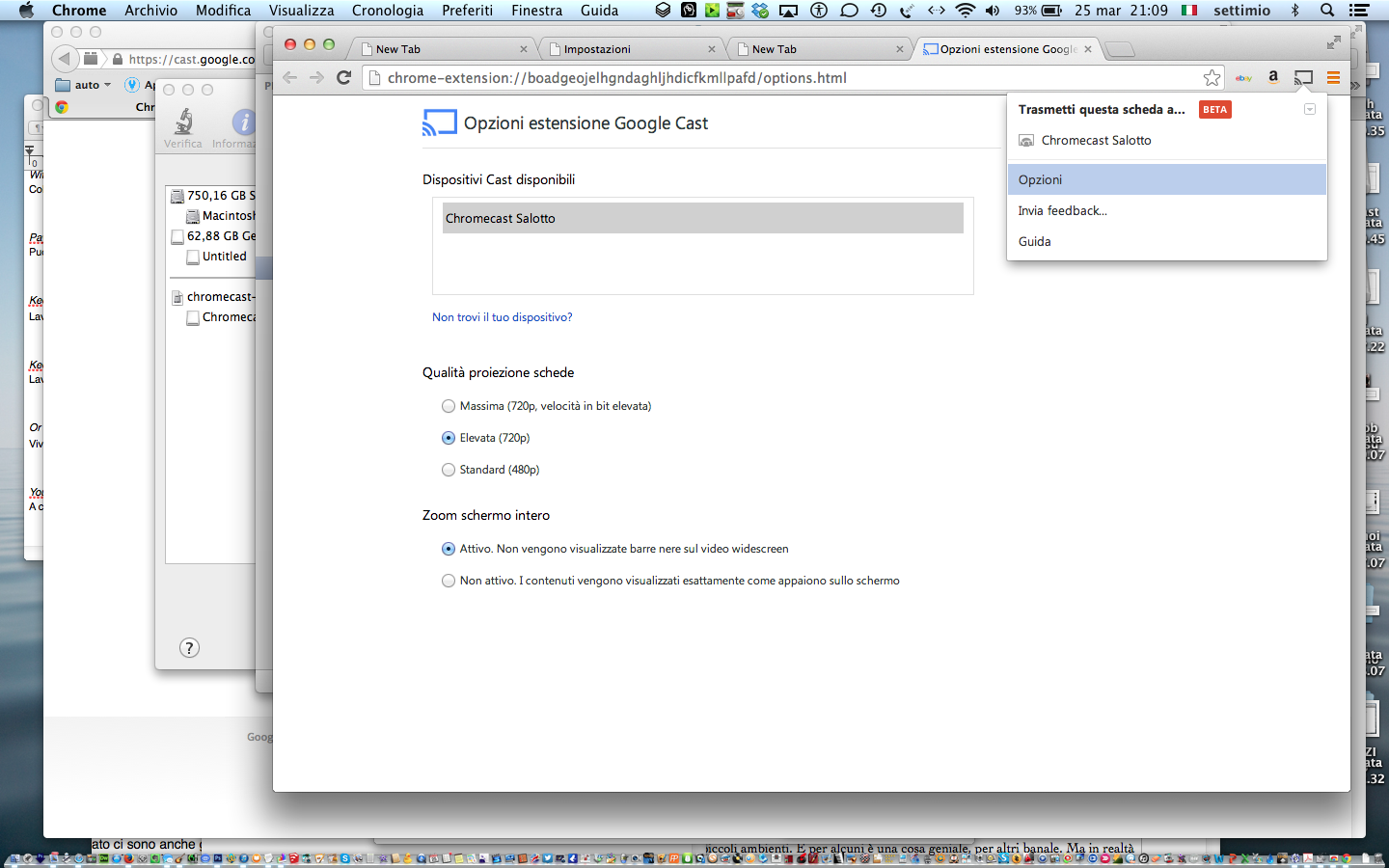
Task: Go back with the Chrome back arrow
Action: pos(290,77)
